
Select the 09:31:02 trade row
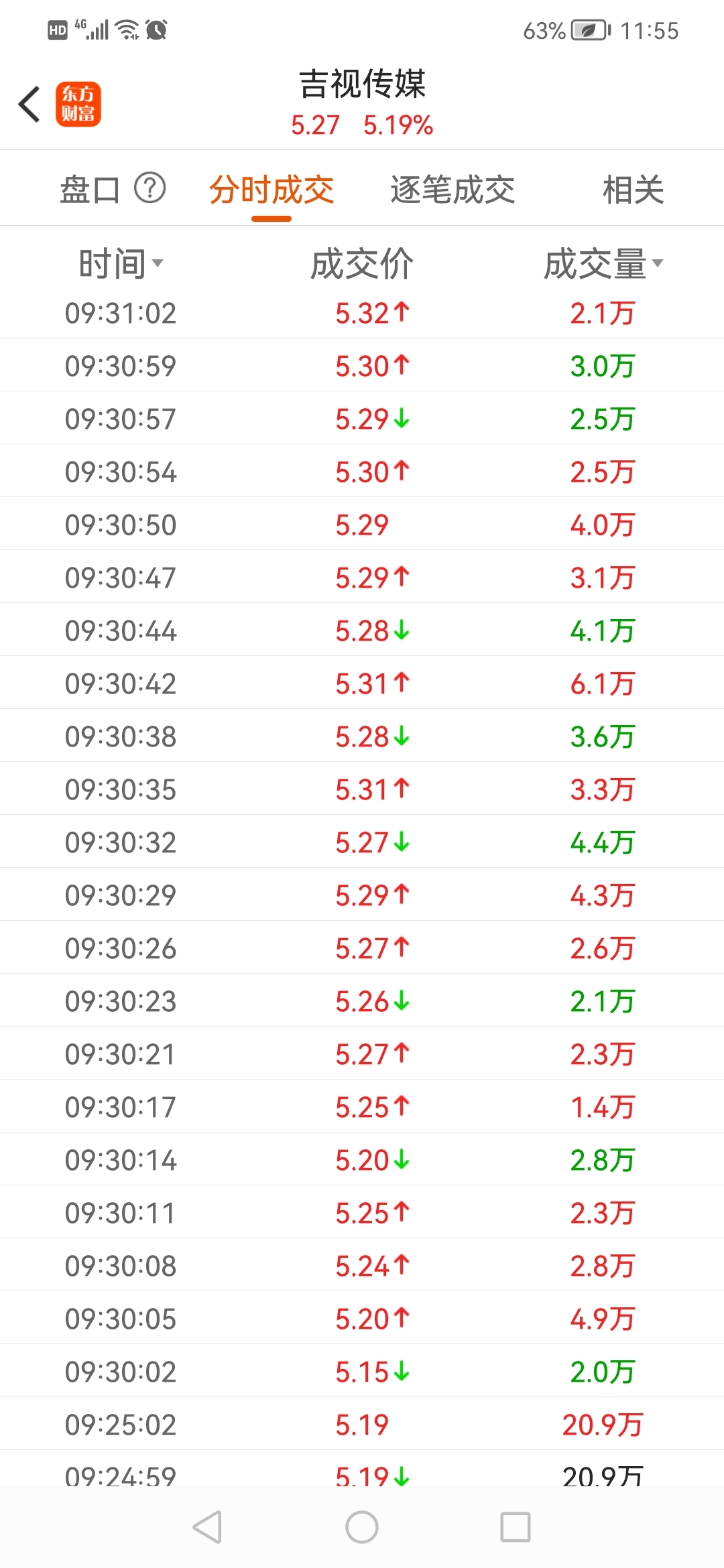[x=362, y=313]
